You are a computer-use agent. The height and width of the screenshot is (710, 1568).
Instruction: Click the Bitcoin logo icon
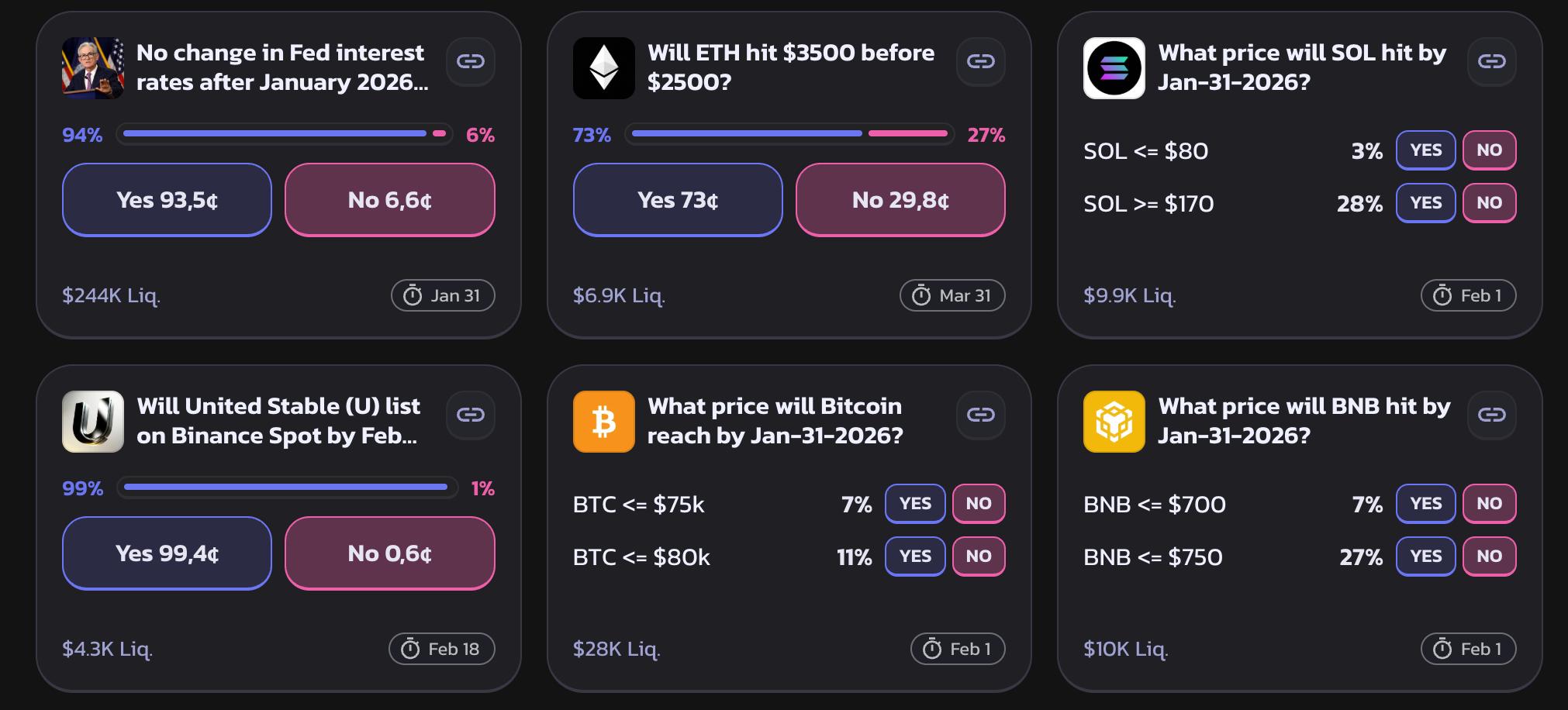(603, 422)
